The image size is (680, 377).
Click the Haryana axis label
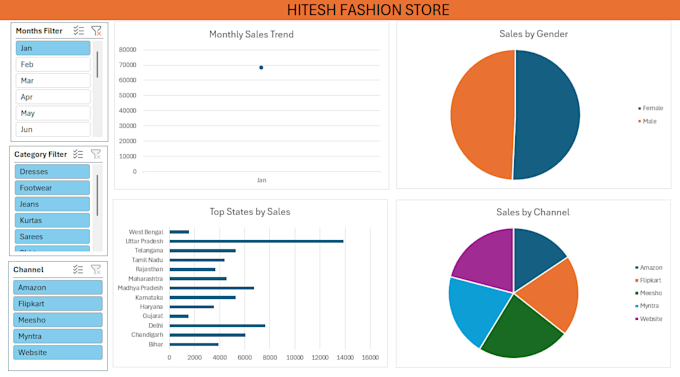[x=151, y=307]
